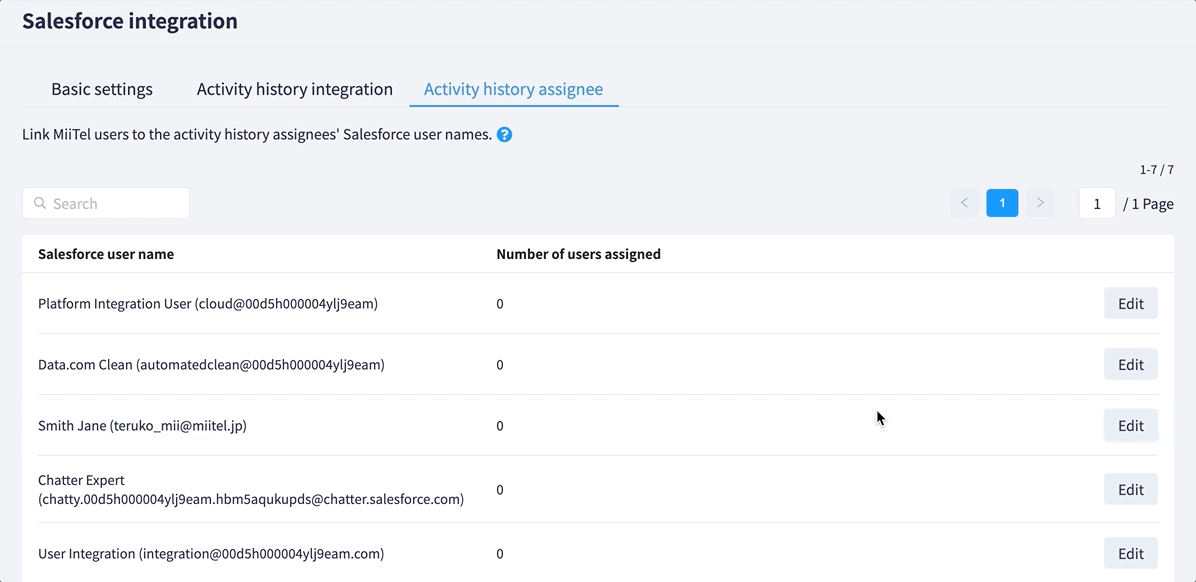Edit Data.com Clean row
This screenshot has height=582, width=1196.
click(1130, 365)
